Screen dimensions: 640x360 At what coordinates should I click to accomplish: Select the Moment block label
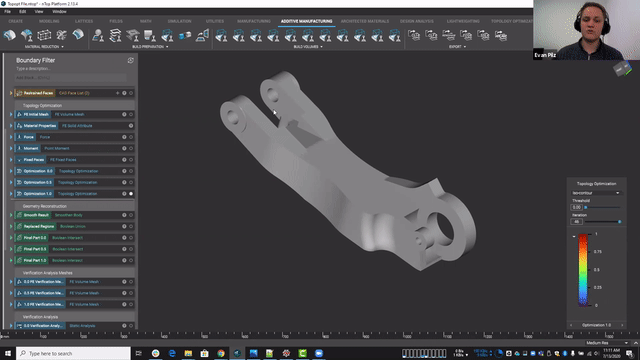31,149
